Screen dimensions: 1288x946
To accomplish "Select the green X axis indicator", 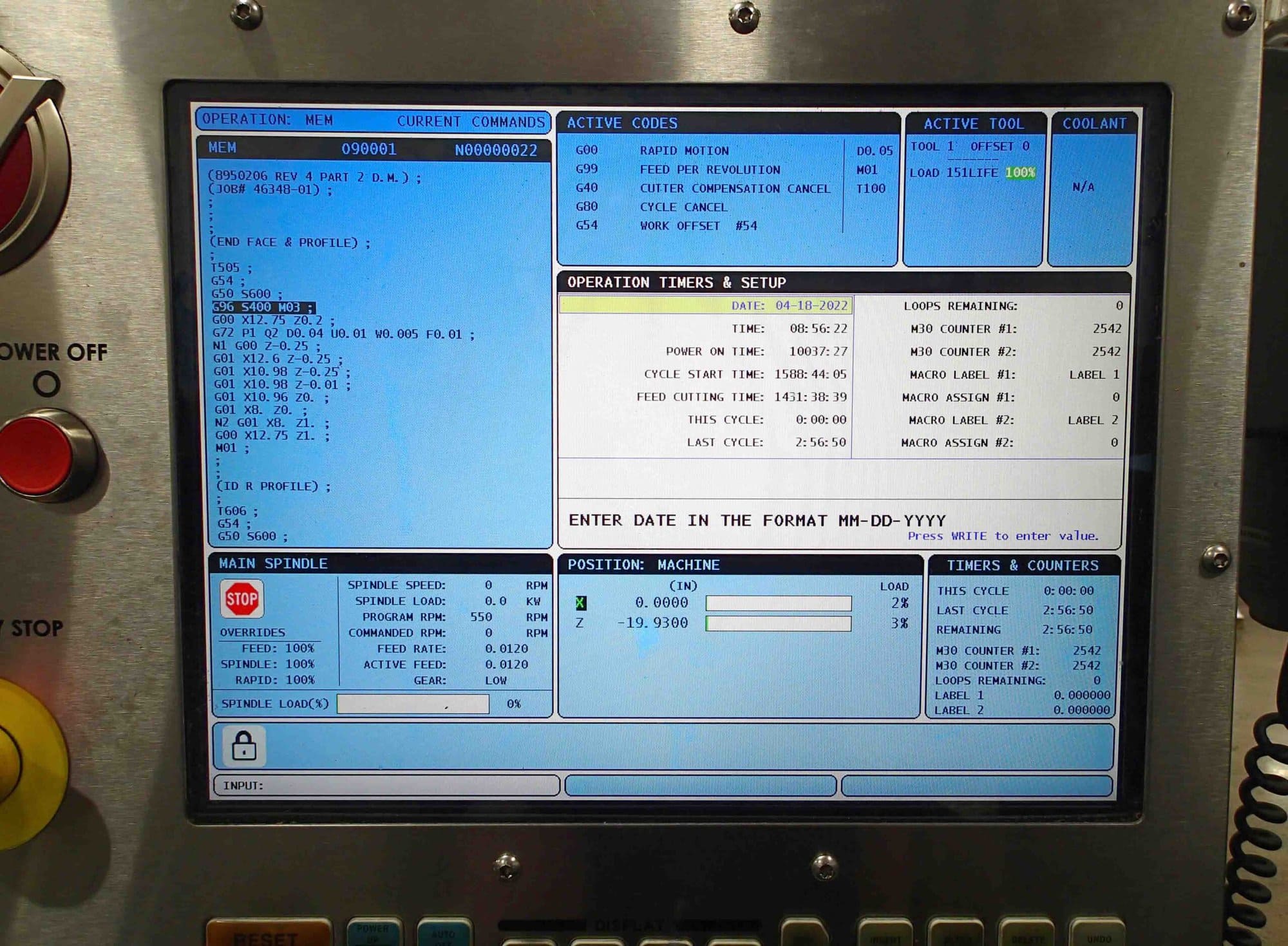I will 580,603.
